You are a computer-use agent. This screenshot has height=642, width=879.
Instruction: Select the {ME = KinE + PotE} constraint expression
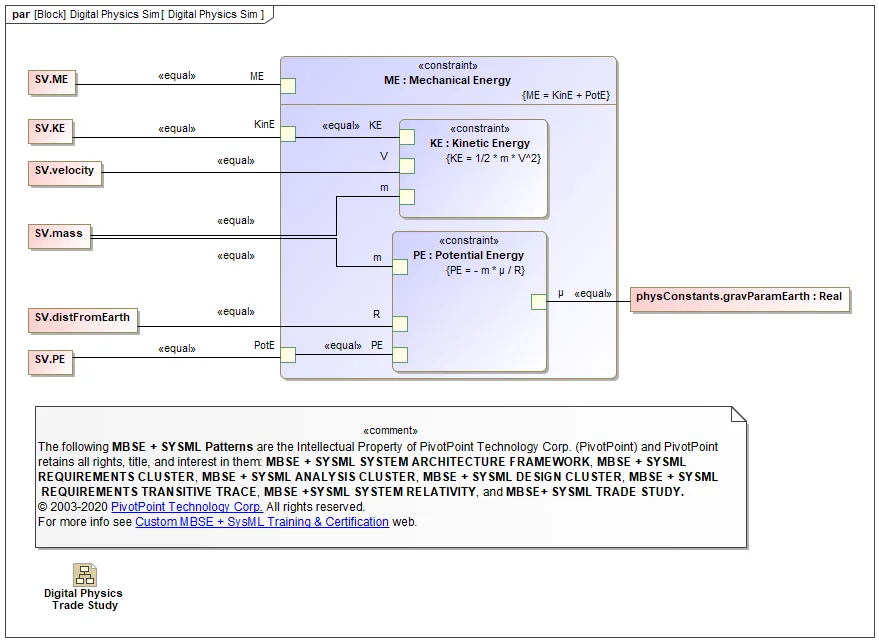[x=566, y=95]
